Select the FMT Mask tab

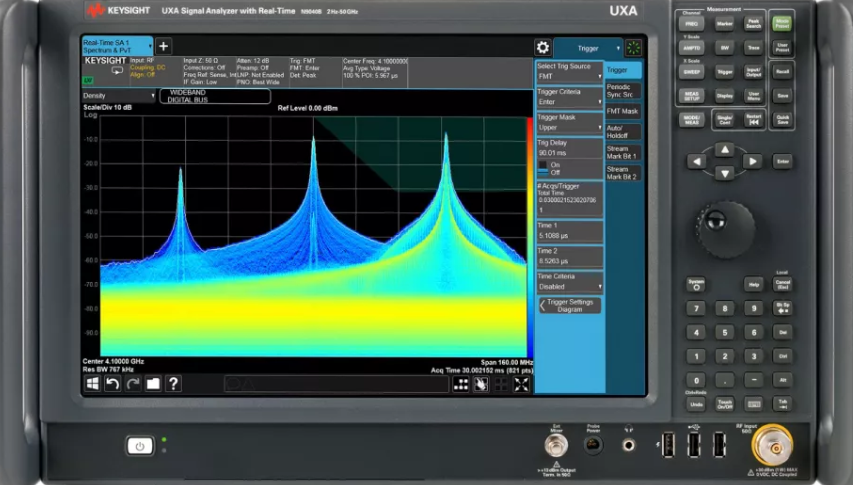tap(623, 111)
